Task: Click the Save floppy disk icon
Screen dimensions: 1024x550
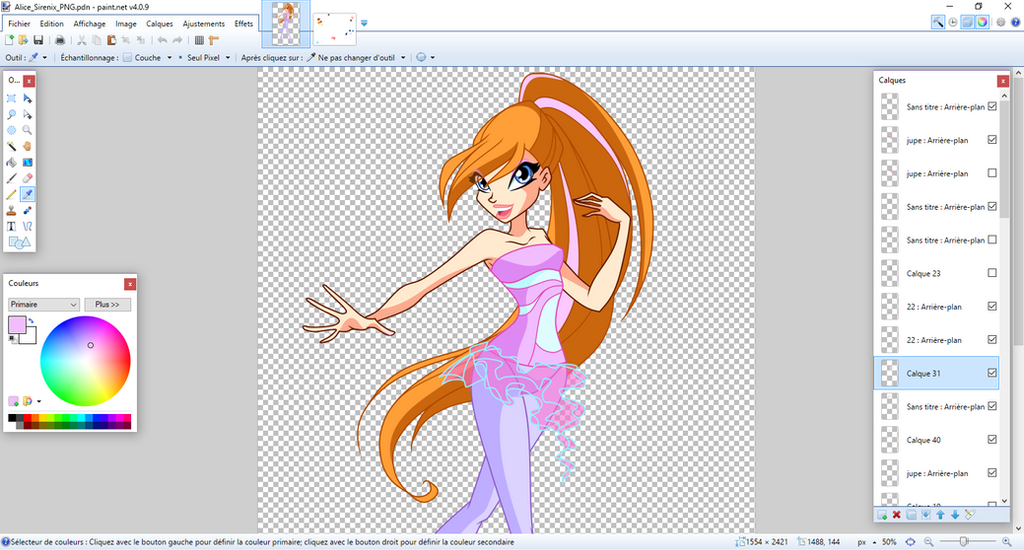Action: tap(38, 40)
